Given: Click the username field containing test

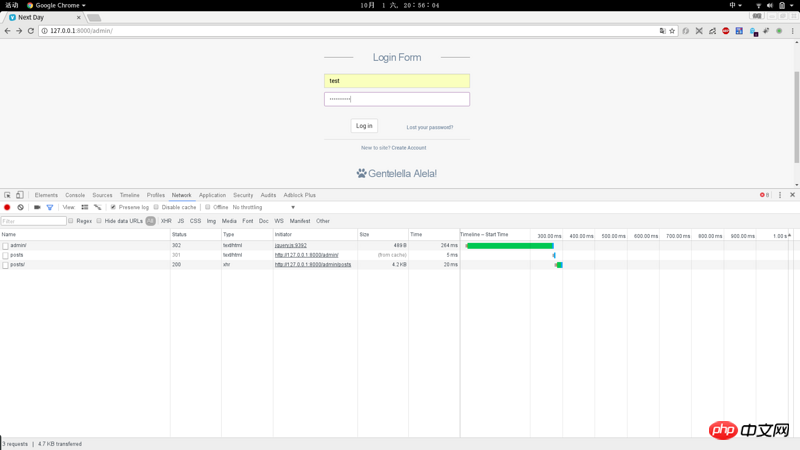Looking at the screenshot, I should 397,81.
